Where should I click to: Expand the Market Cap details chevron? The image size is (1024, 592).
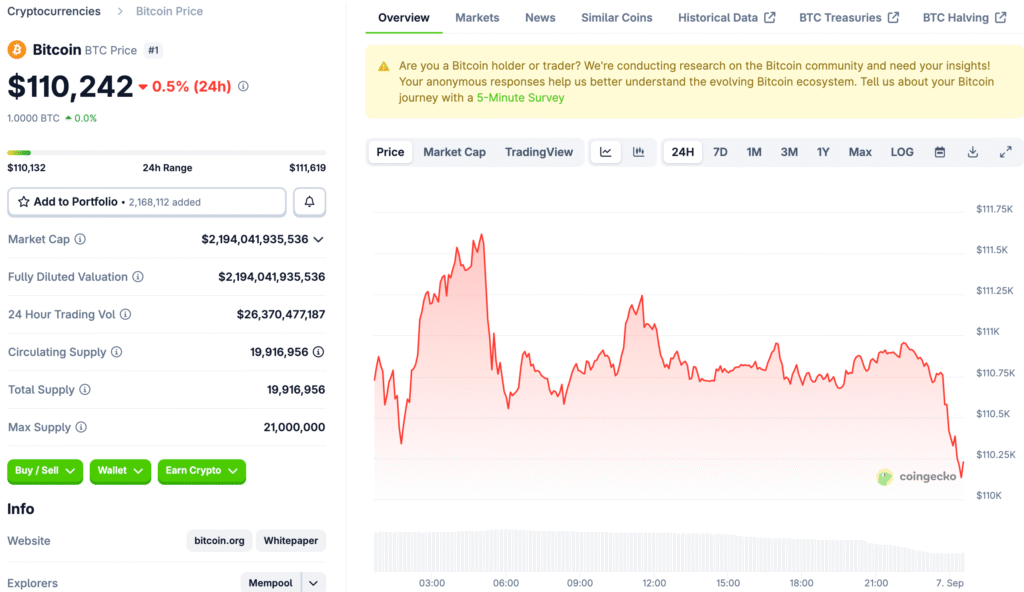point(319,240)
